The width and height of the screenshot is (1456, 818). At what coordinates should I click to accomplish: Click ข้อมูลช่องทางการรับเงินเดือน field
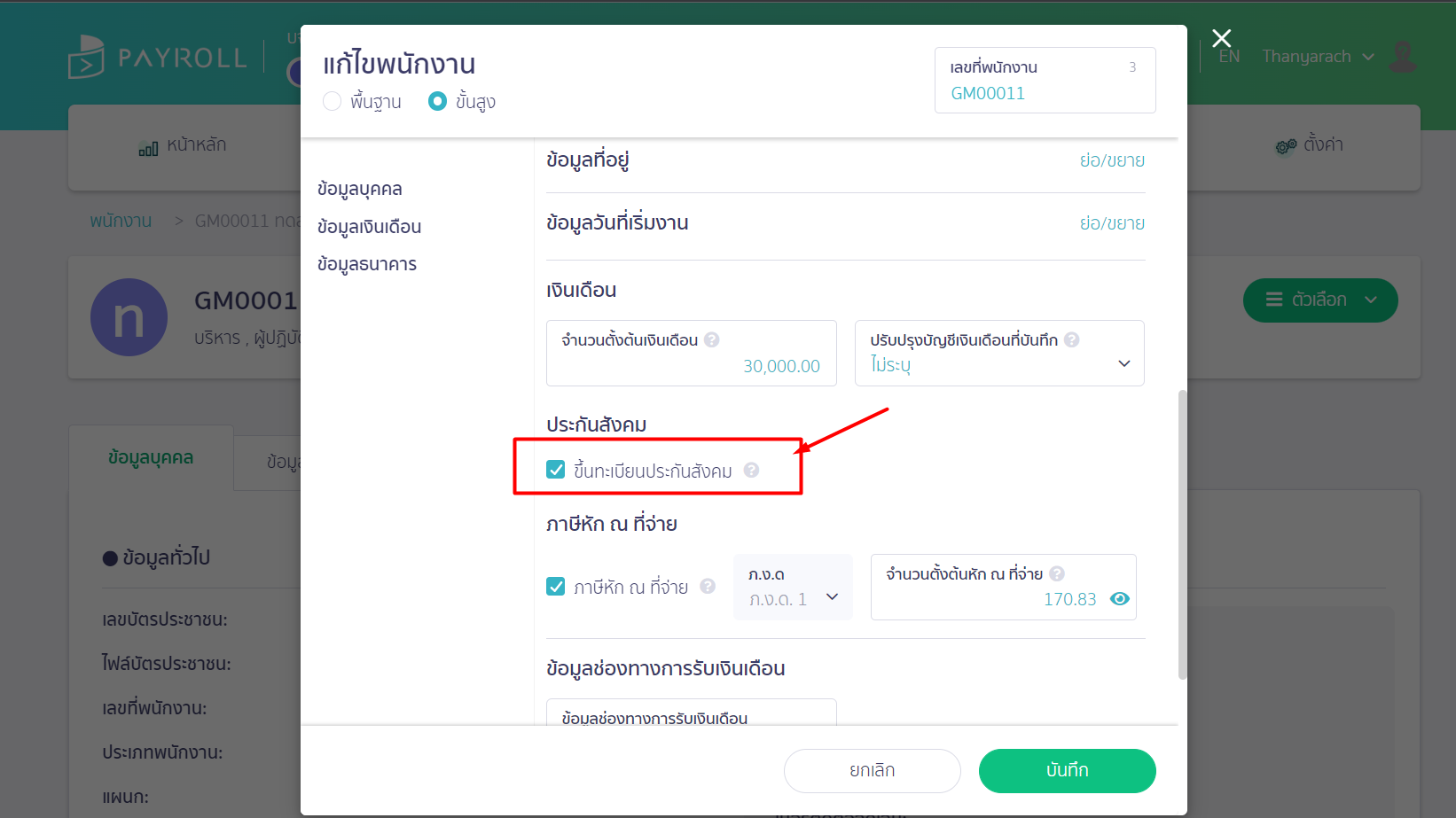point(692,712)
